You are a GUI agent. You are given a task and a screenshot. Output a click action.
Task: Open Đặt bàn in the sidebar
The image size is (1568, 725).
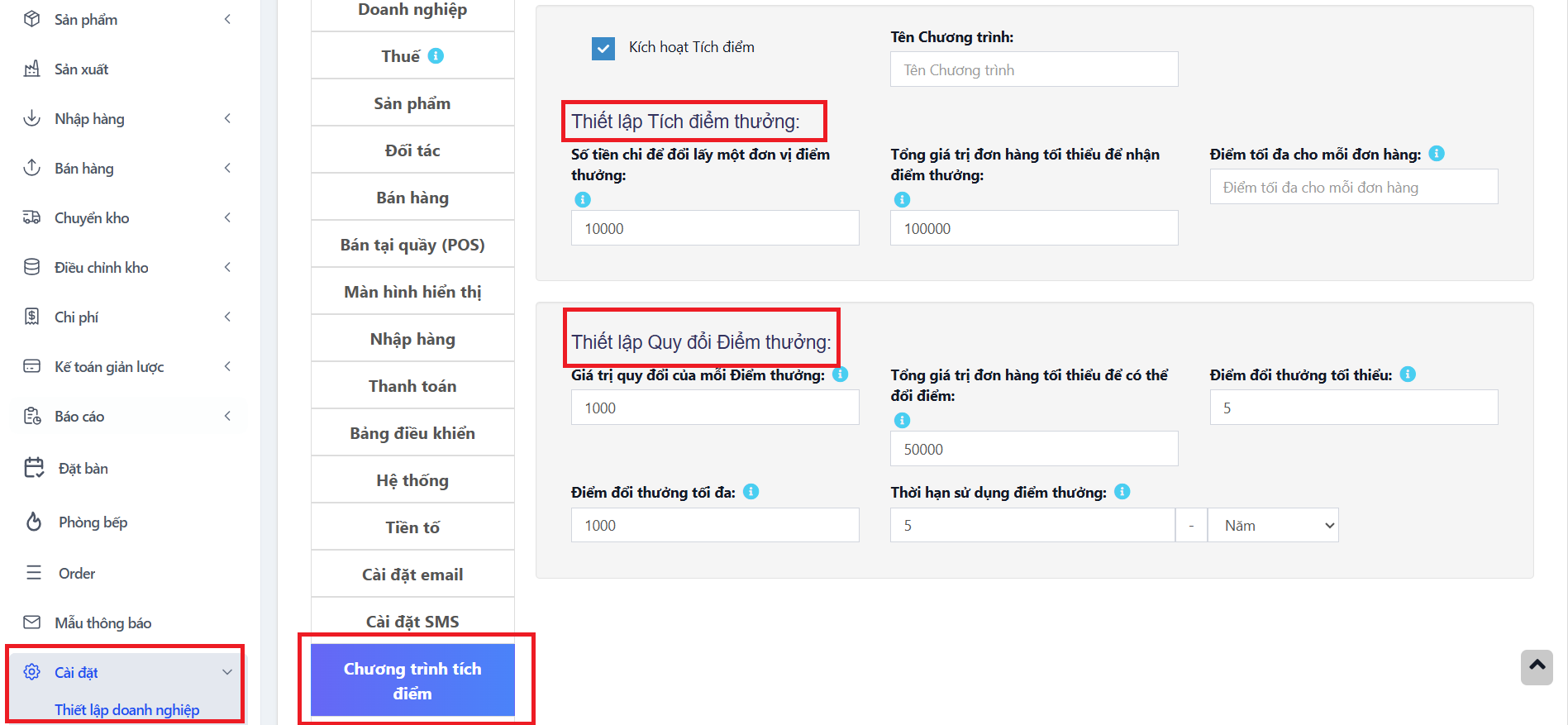(83, 468)
